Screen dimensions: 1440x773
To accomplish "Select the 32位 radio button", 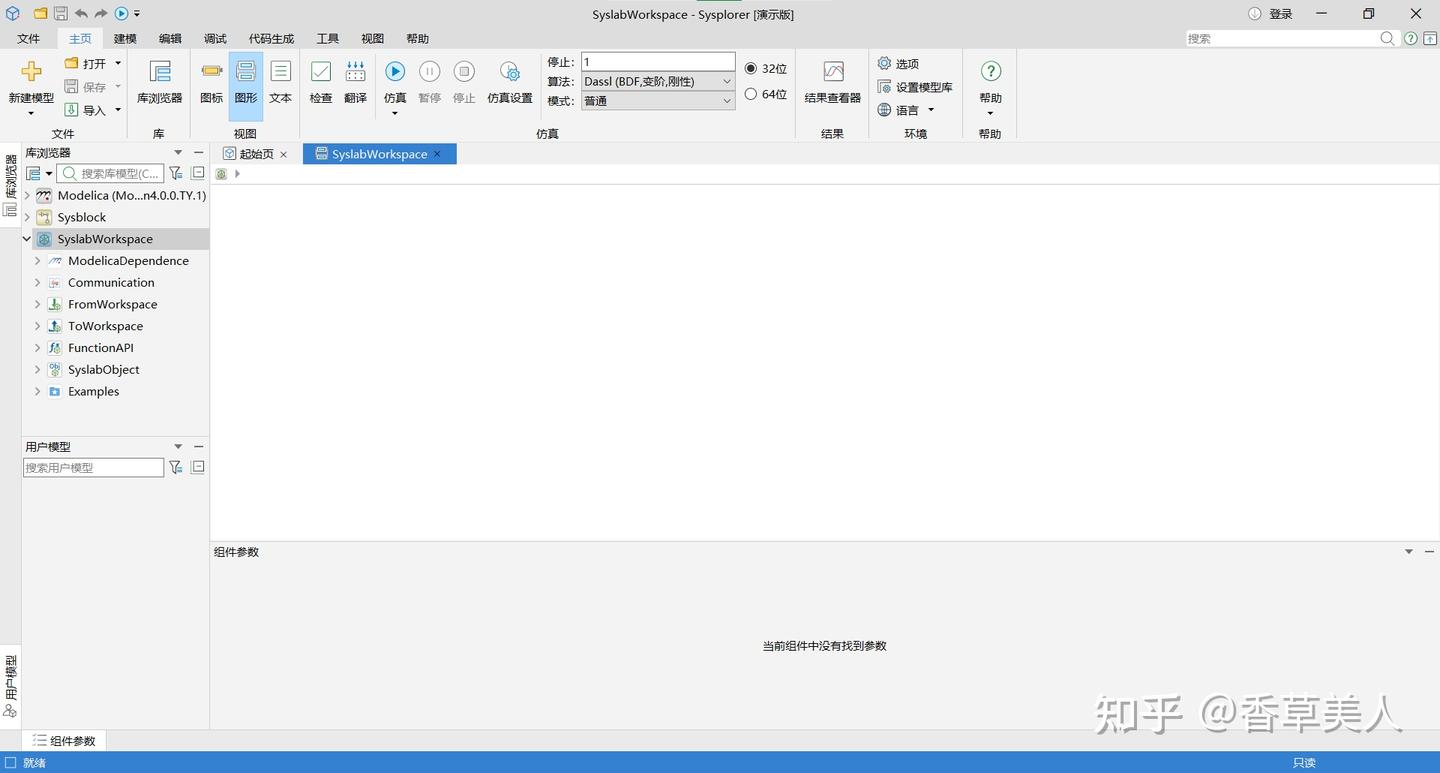I will point(751,68).
